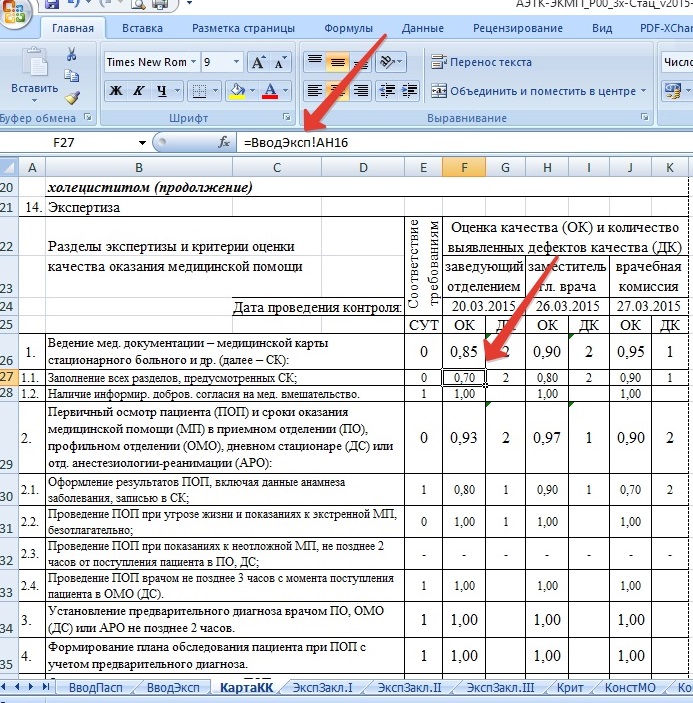Toggle bold Ж formatting
This screenshot has width=693, height=703.
click(x=116, y=91)
